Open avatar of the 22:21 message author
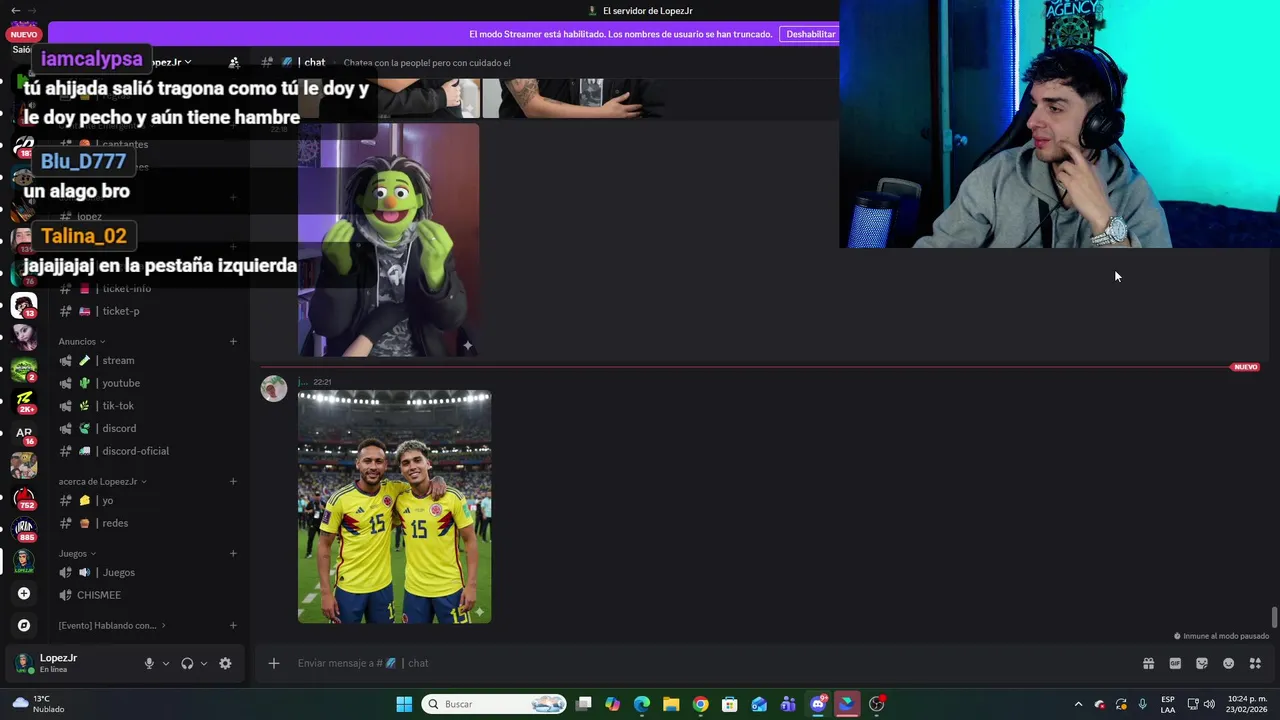1280x720 pixels. click(274, 388)
